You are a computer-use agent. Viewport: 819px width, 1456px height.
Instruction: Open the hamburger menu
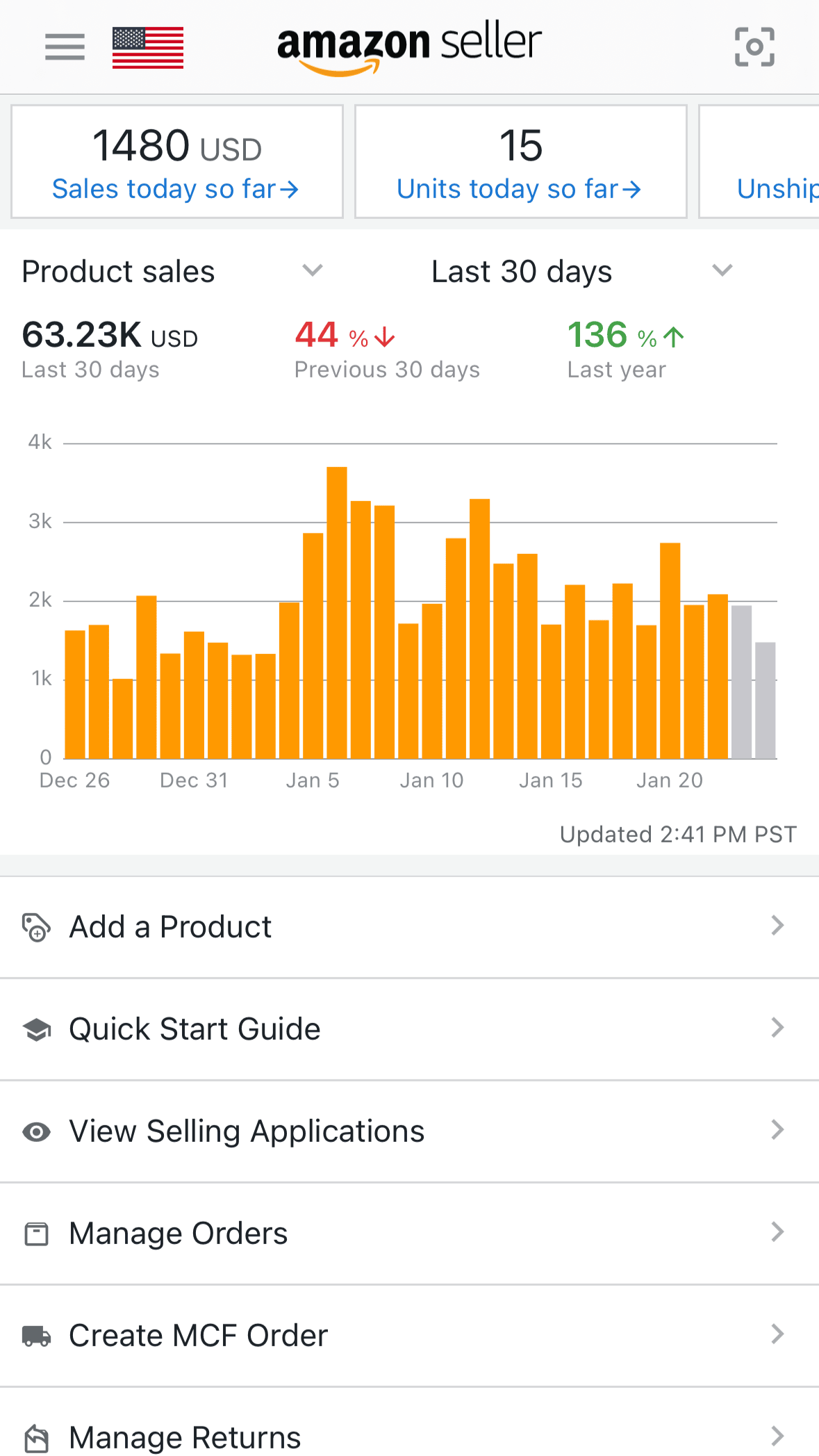pyautogui.click(x=65, y=47)
